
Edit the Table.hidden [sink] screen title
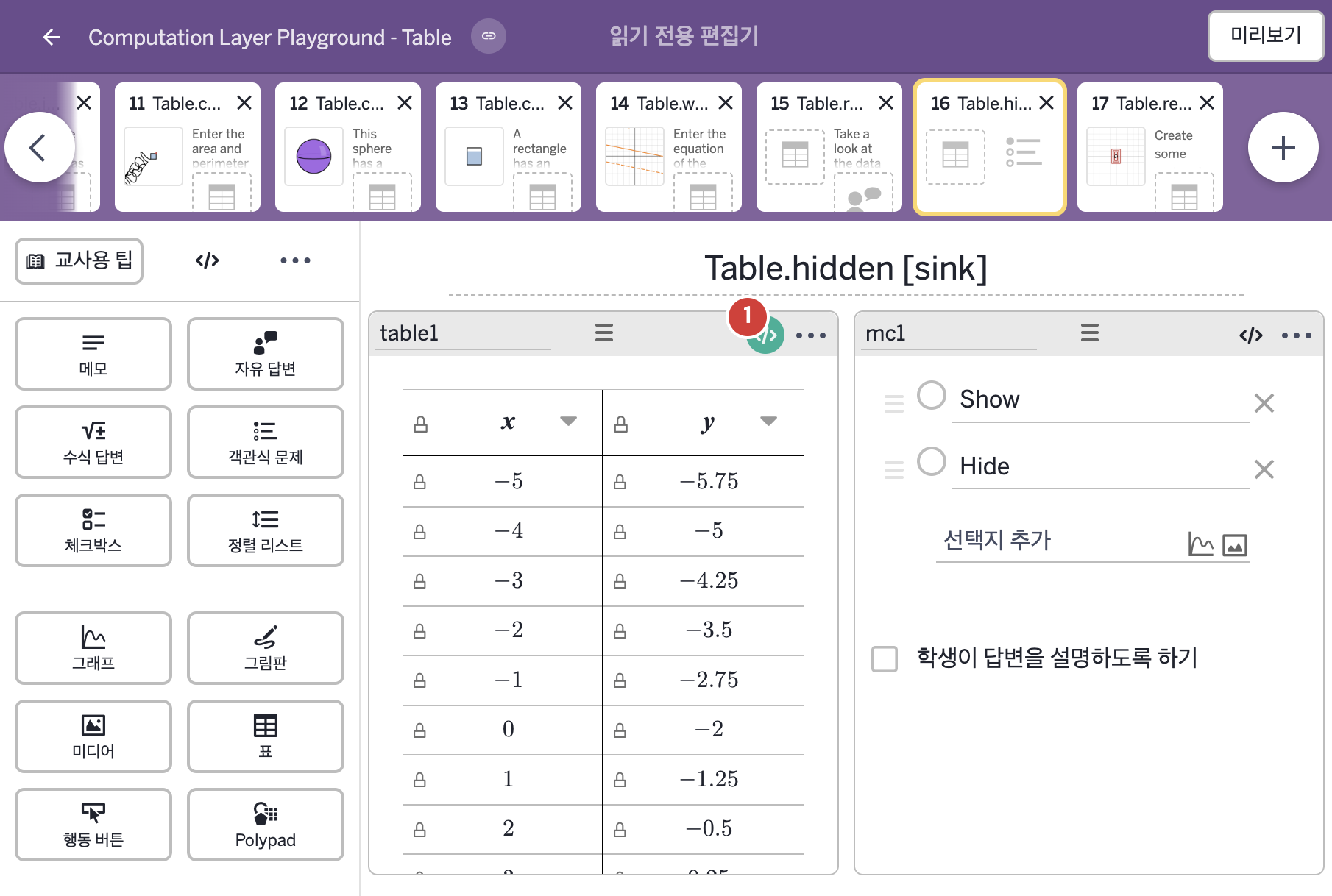[846, 269]
